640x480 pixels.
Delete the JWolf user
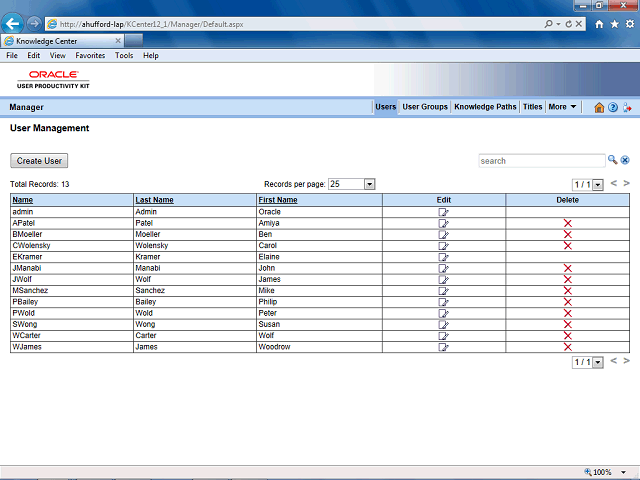click(567, 279)
